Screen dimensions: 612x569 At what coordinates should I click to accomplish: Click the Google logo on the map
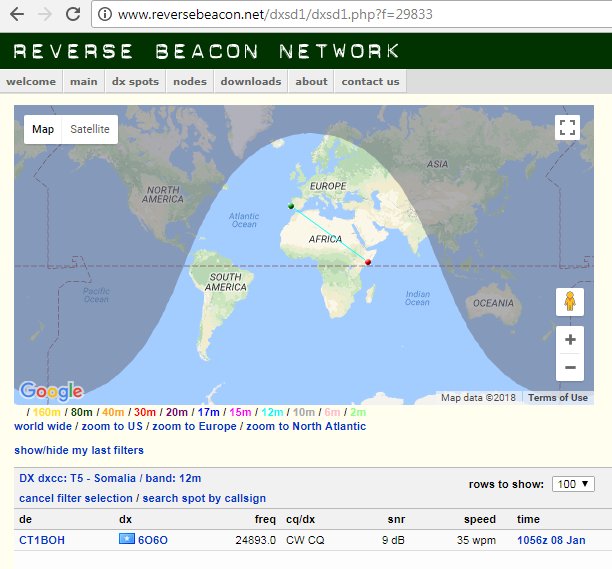click(x=51, y=391)
